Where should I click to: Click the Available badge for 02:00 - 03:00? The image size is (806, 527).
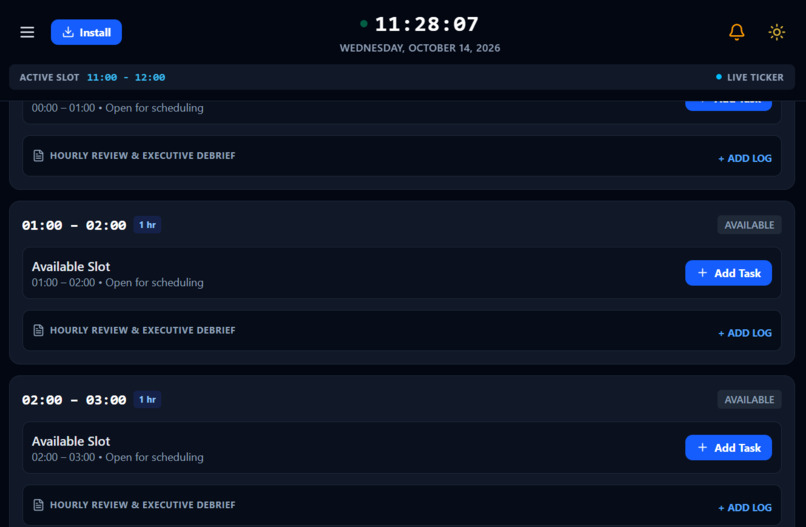[749, 399]
